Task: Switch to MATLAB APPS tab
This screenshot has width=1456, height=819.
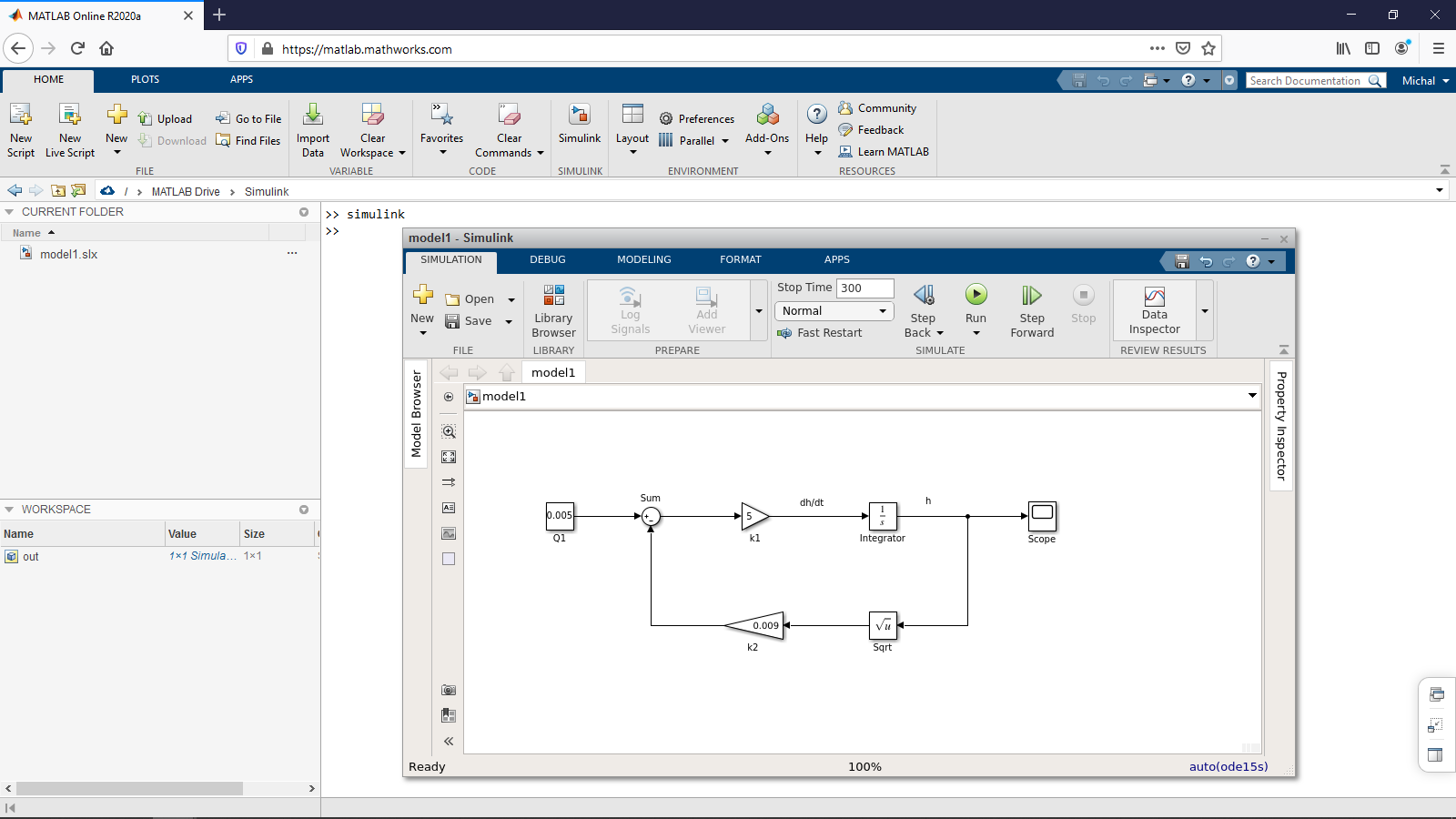Action: (x=241, y=79)
